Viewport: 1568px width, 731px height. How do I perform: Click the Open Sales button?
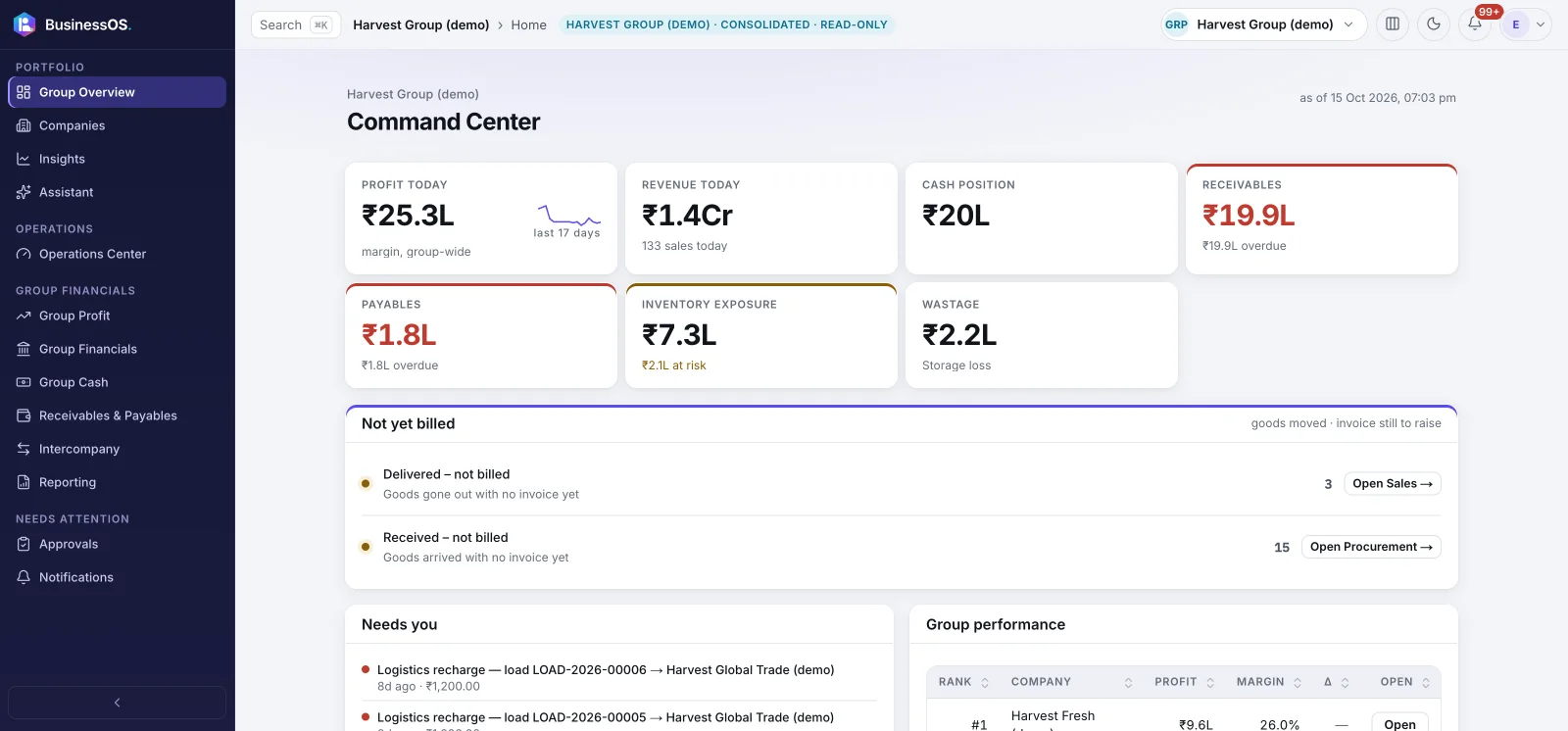[1393, 483]
